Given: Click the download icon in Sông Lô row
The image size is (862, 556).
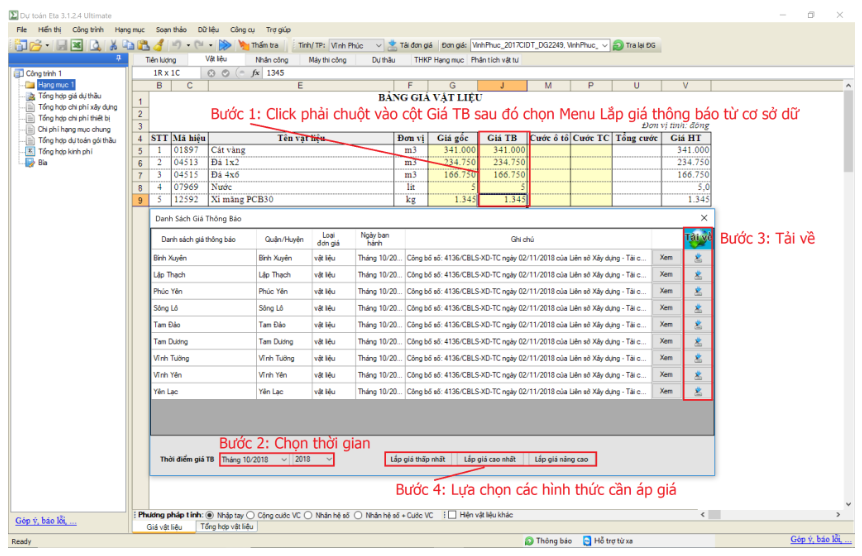Looking at the screenshot, I should coord(698,308).
